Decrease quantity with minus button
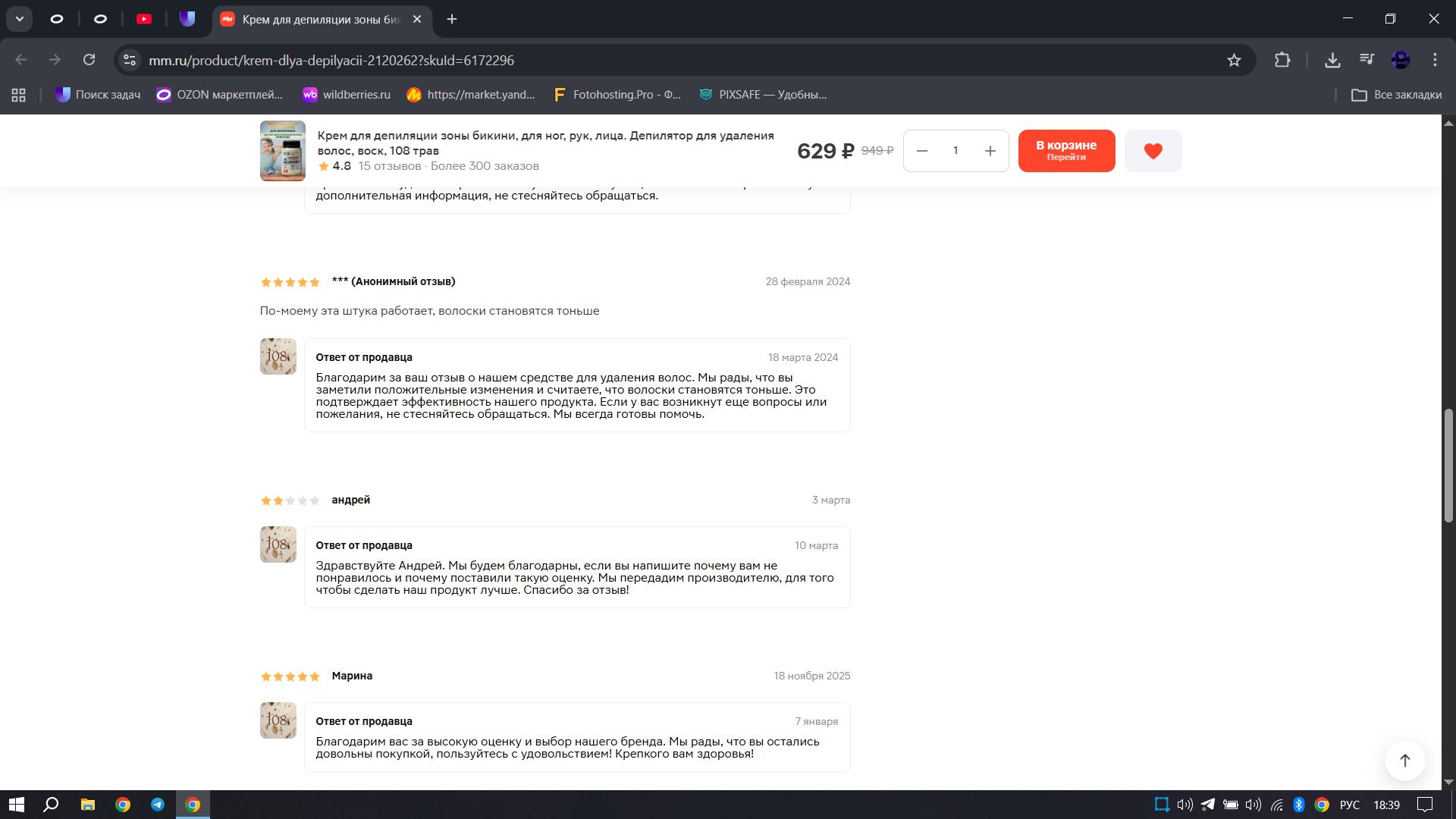Image resolution: width=1456 pixels, height=819 pixels. click(922, 151)
